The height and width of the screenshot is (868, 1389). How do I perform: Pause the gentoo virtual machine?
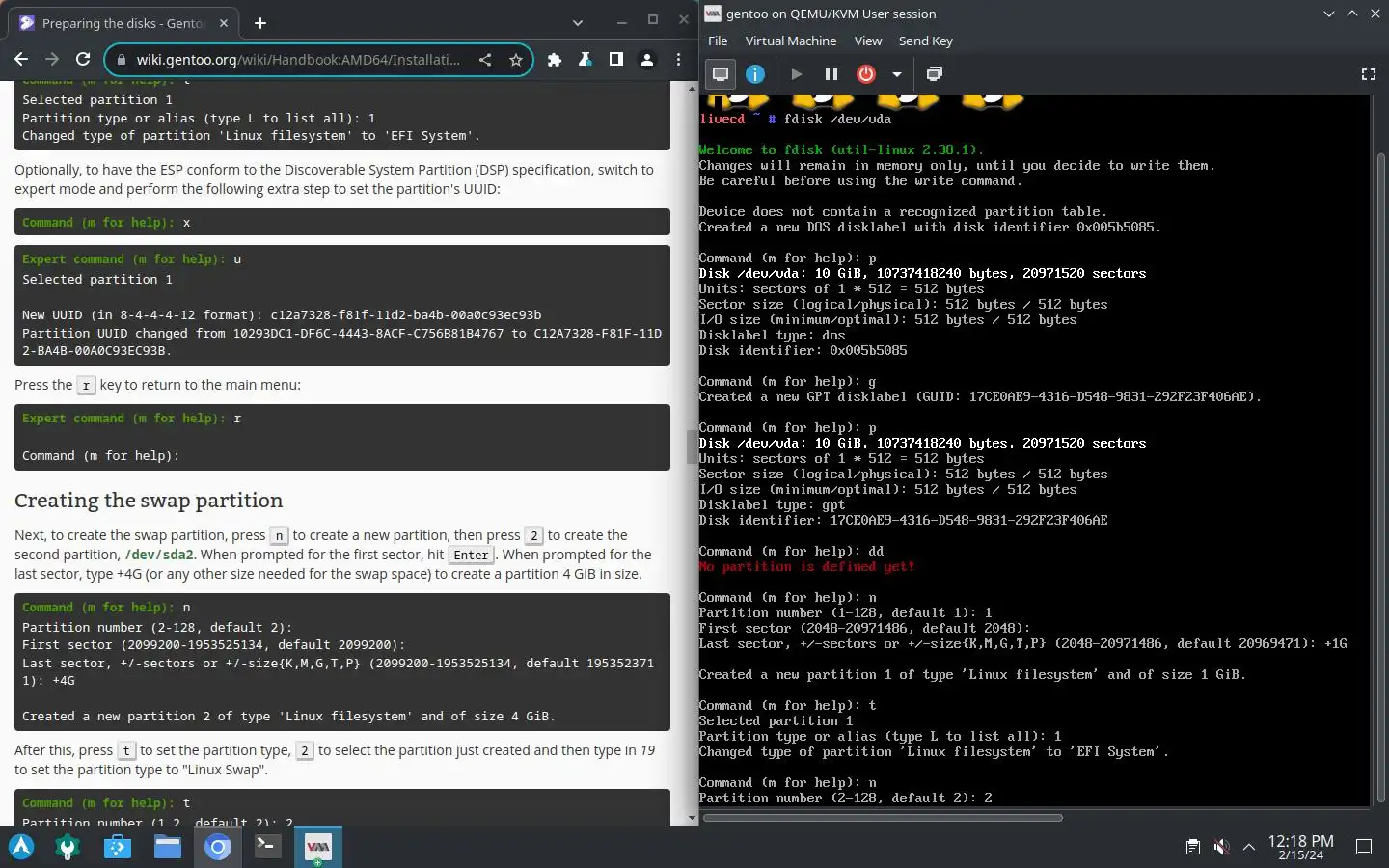831,74
